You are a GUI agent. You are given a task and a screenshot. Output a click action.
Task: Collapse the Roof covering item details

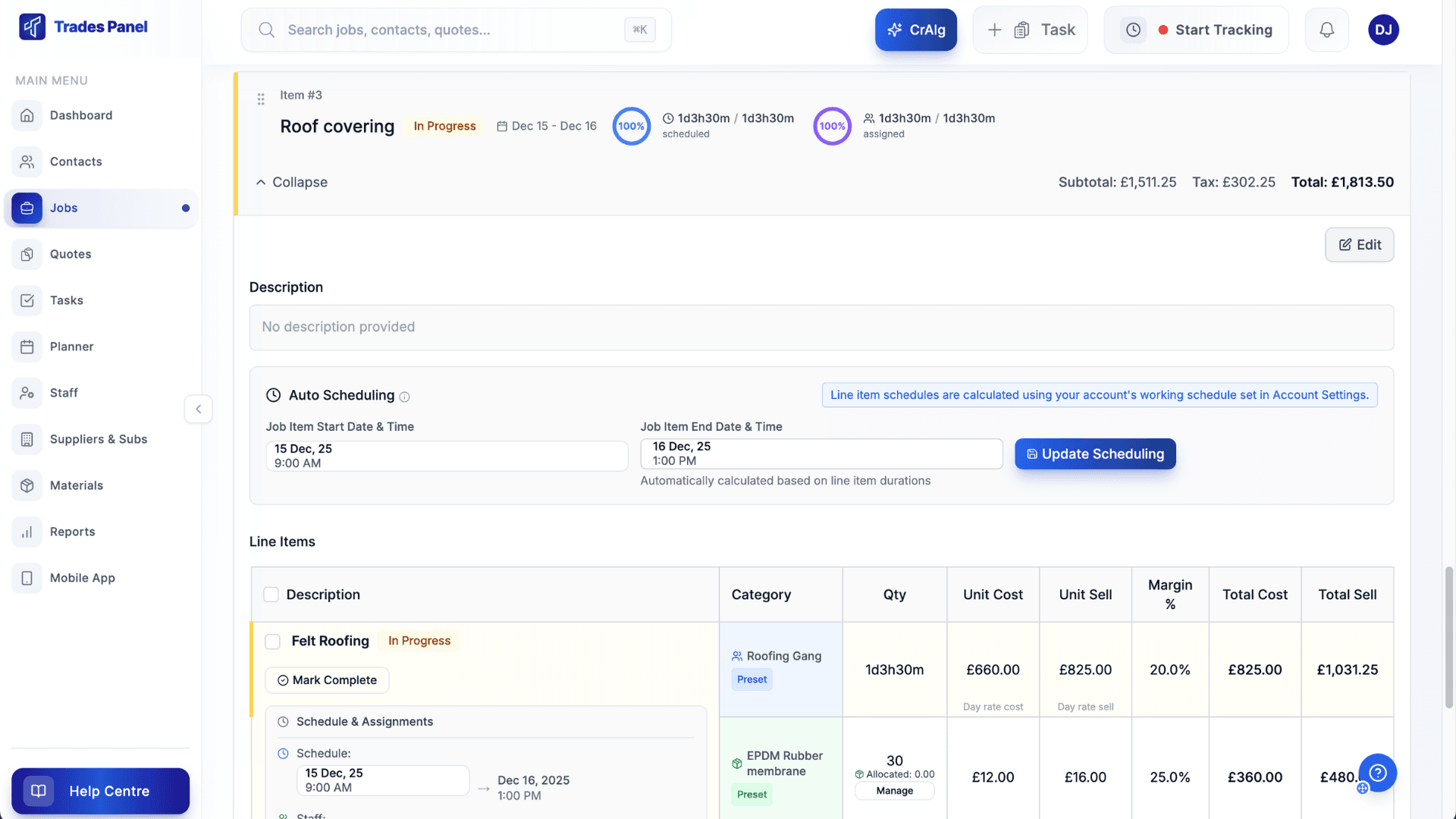pyautogui.click(x=290, y=182)
